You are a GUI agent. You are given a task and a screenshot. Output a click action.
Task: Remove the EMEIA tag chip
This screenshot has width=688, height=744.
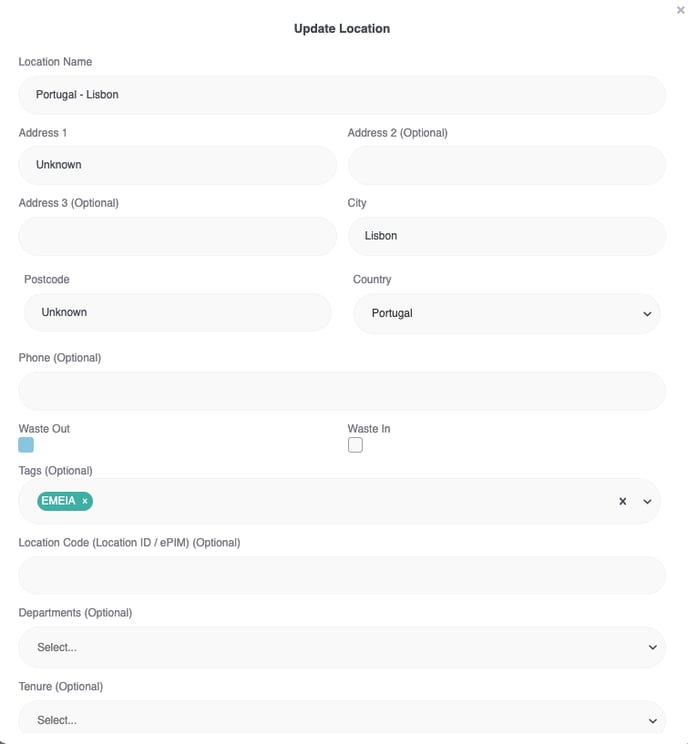[x=85, y=501]
